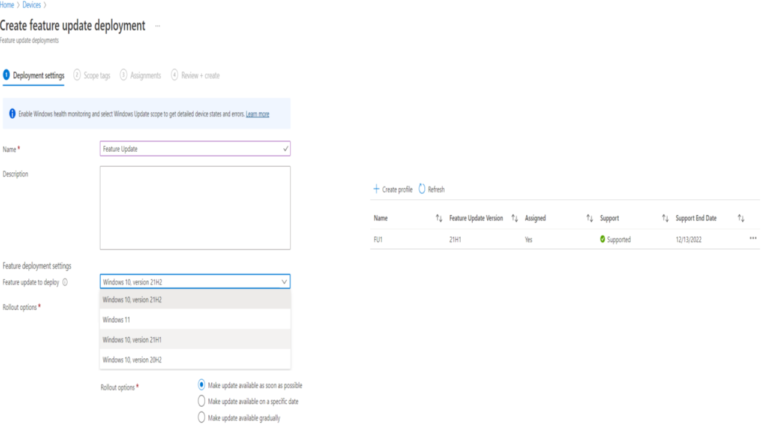Choose Windows 11 in the dropdown list
Viewport: 768px width, 432px height.
pyautogui.click(x=195, y=320)
